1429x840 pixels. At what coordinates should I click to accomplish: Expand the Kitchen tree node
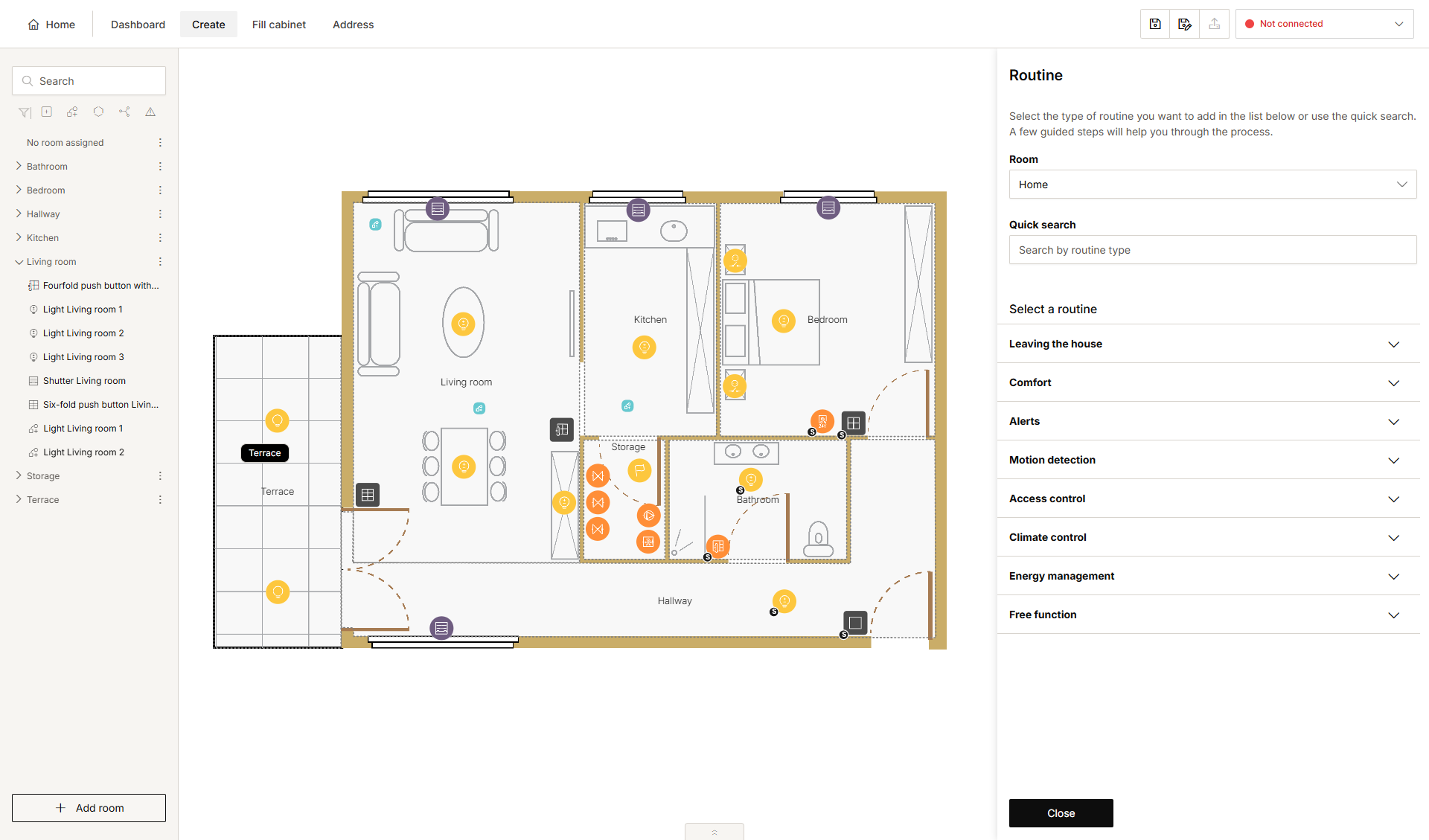click(x=19, y=237)
